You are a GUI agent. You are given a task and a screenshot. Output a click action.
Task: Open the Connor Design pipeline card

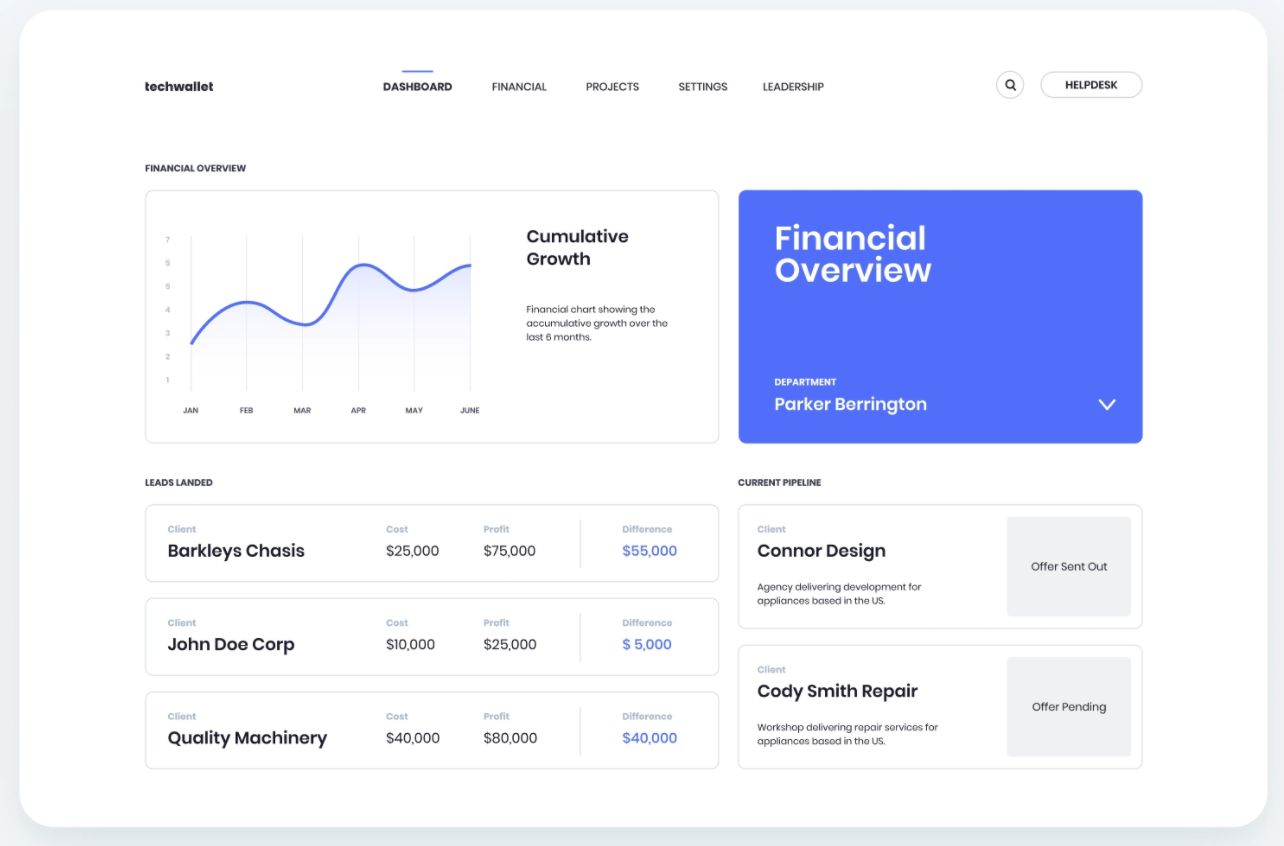(940, 566)
